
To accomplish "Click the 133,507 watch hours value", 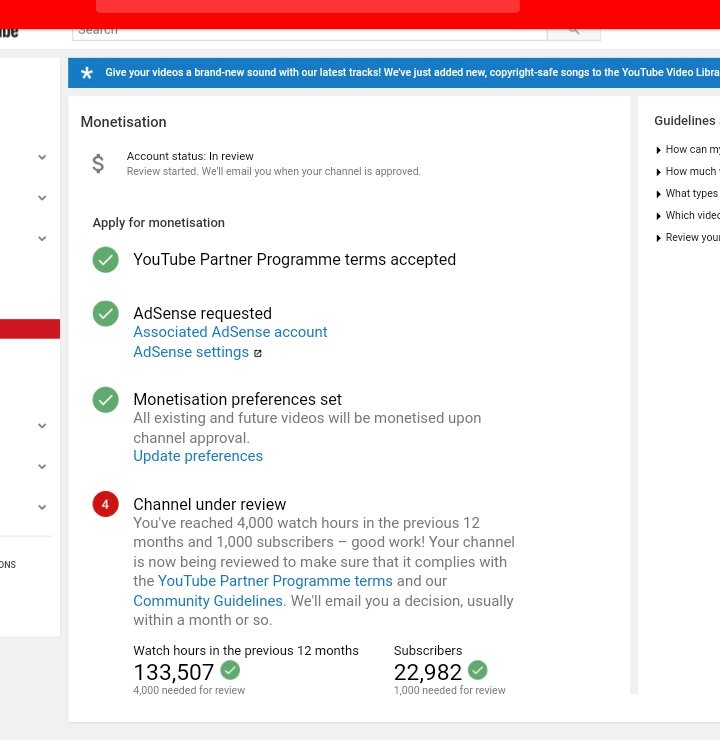I will point(174,672).
